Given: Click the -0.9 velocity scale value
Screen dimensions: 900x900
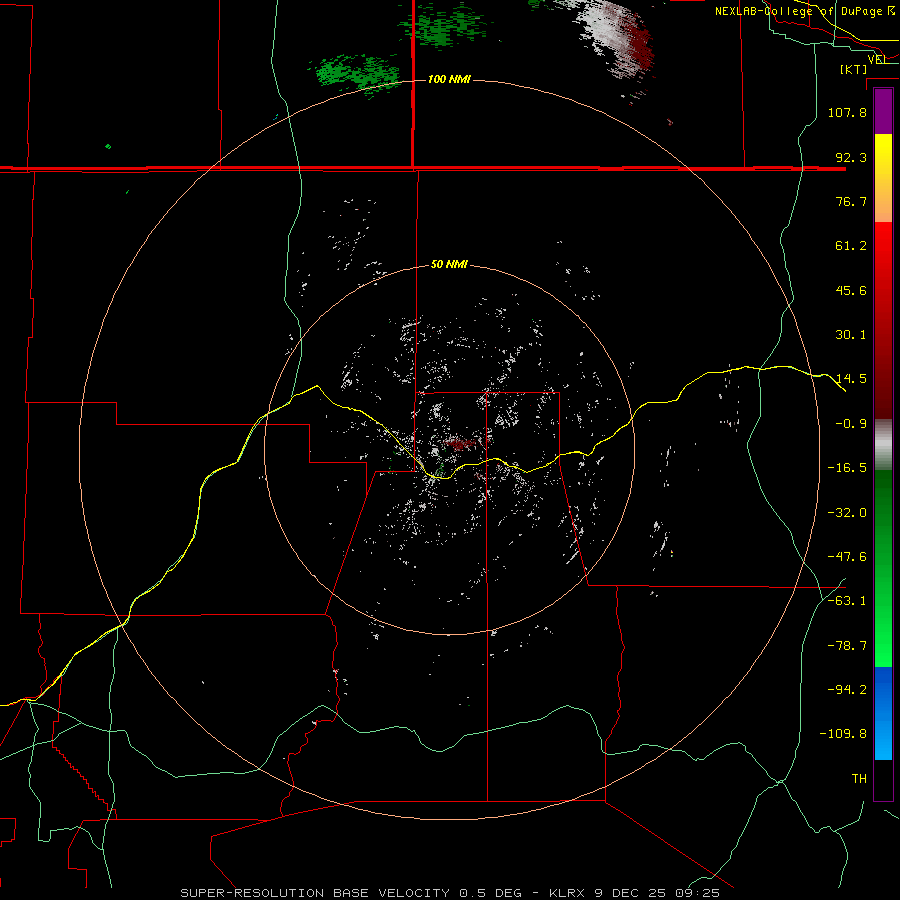Looking at the screenshot, I should point(851,424).
